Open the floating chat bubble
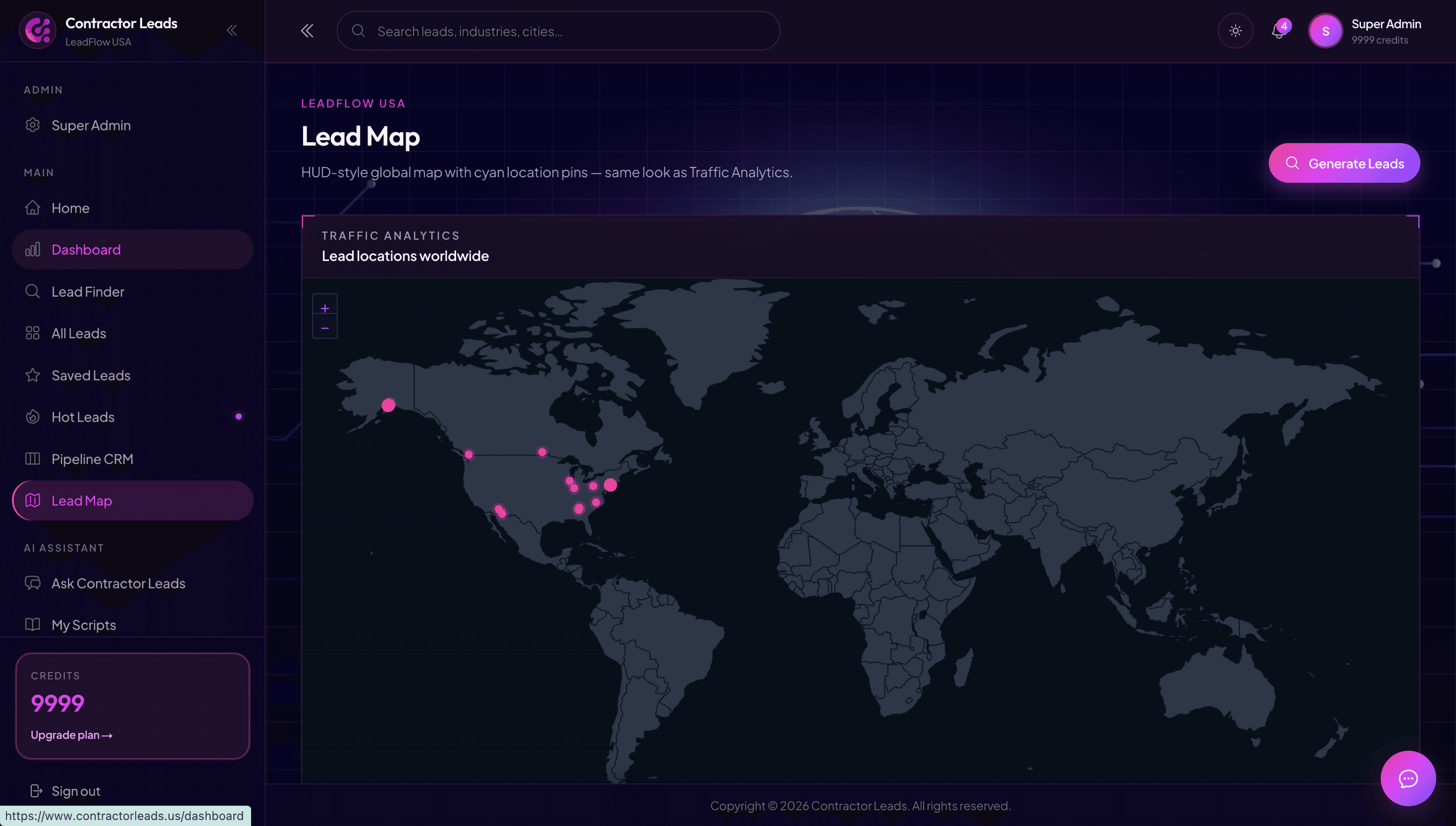The width and height of the screenshot is (1456, 826). click(x=1408, y=778)
